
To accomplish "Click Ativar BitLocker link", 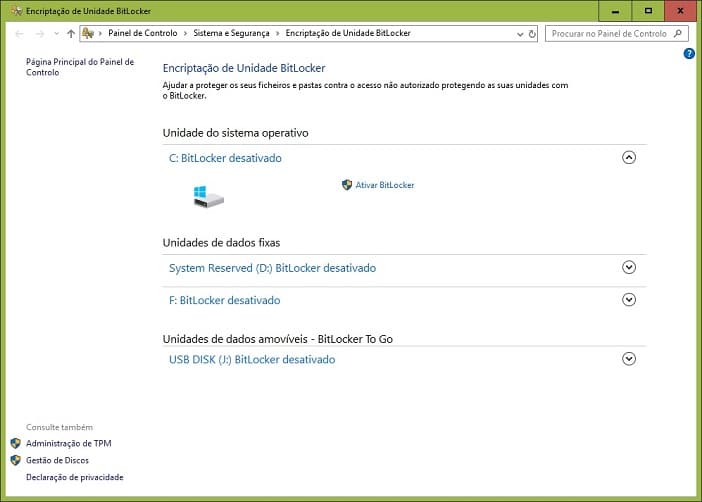I will pos(385,185).
